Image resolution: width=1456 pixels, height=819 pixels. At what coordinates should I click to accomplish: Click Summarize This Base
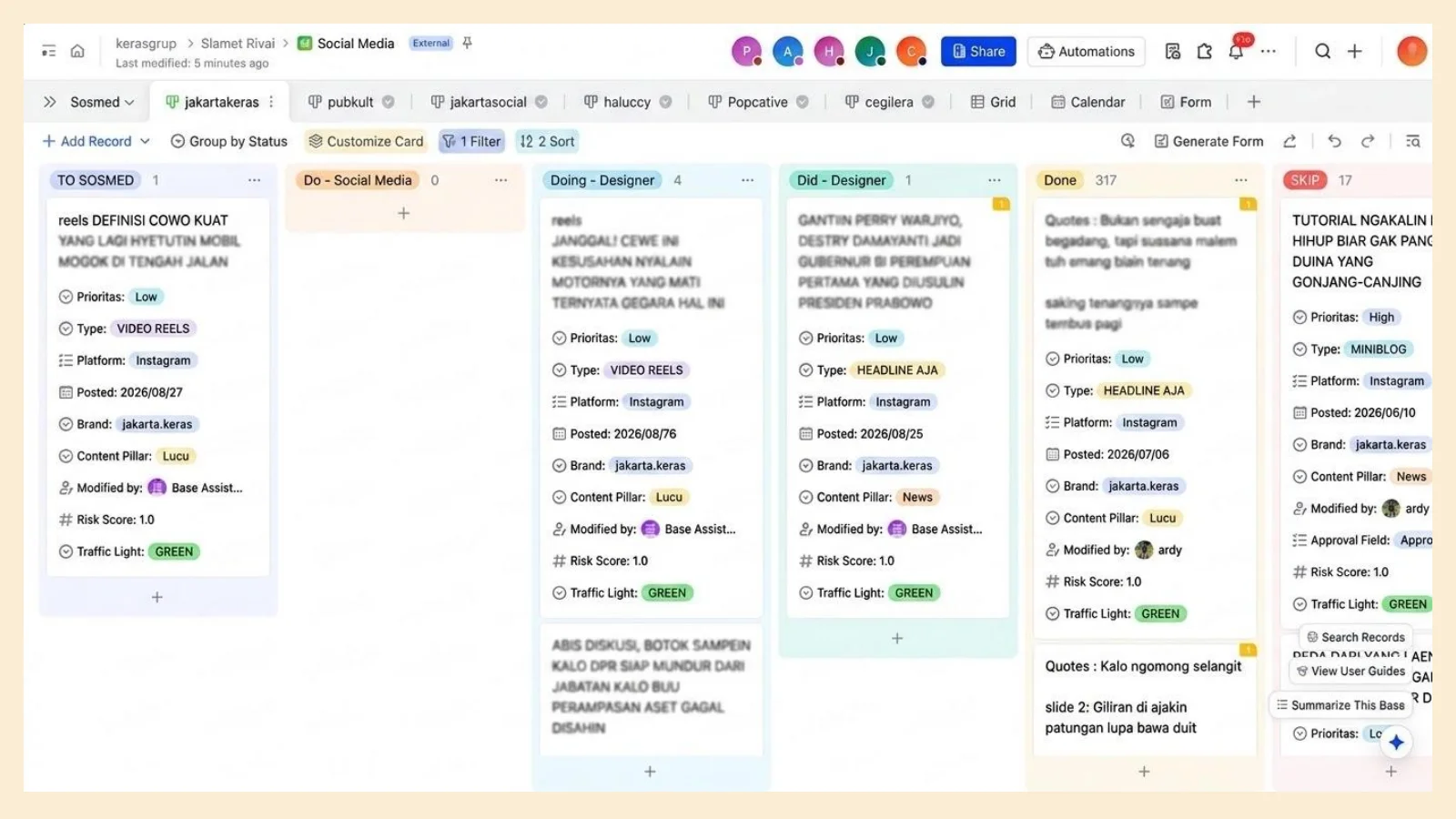tap(1340, 705)
